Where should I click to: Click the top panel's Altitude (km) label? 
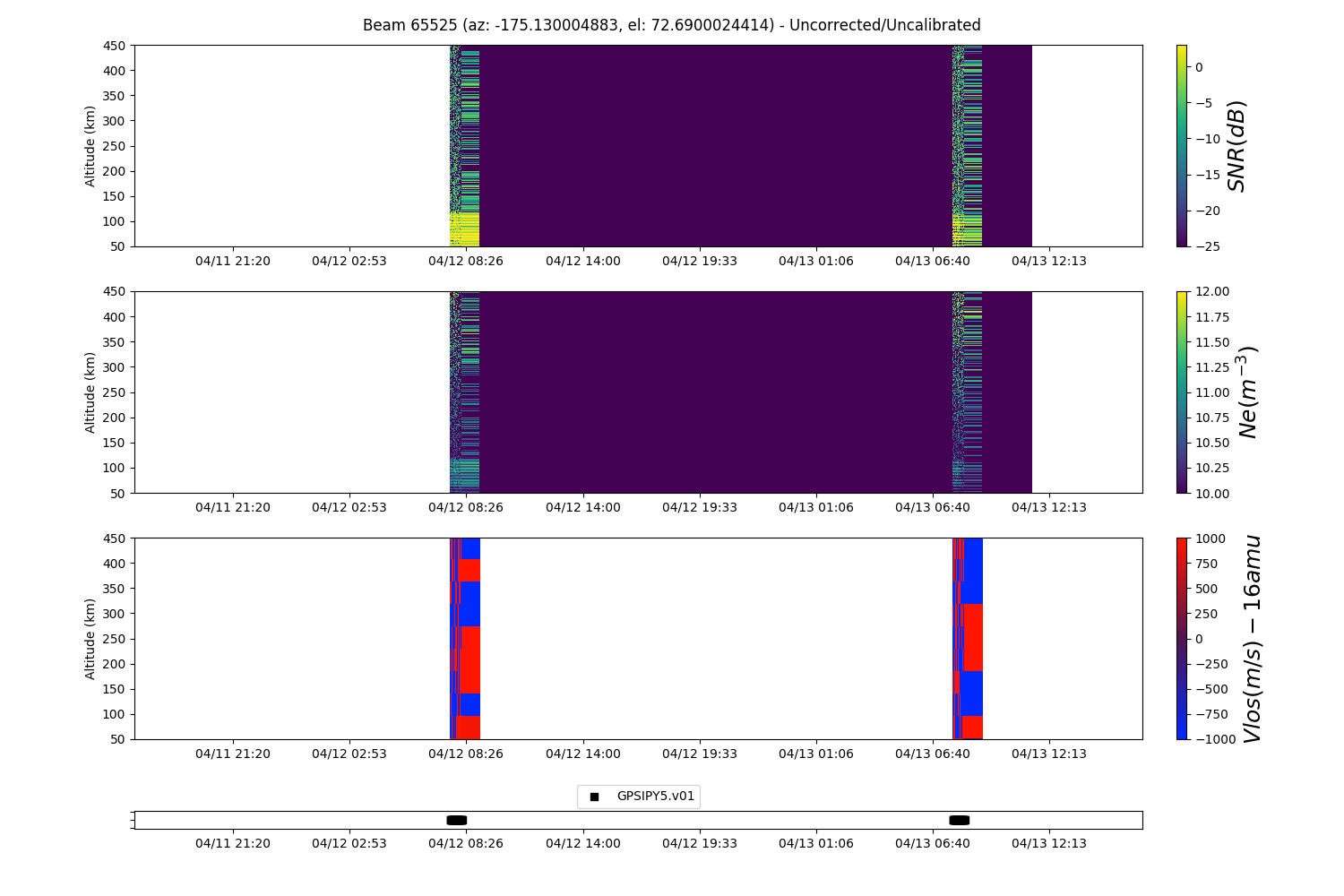[90, 145]
